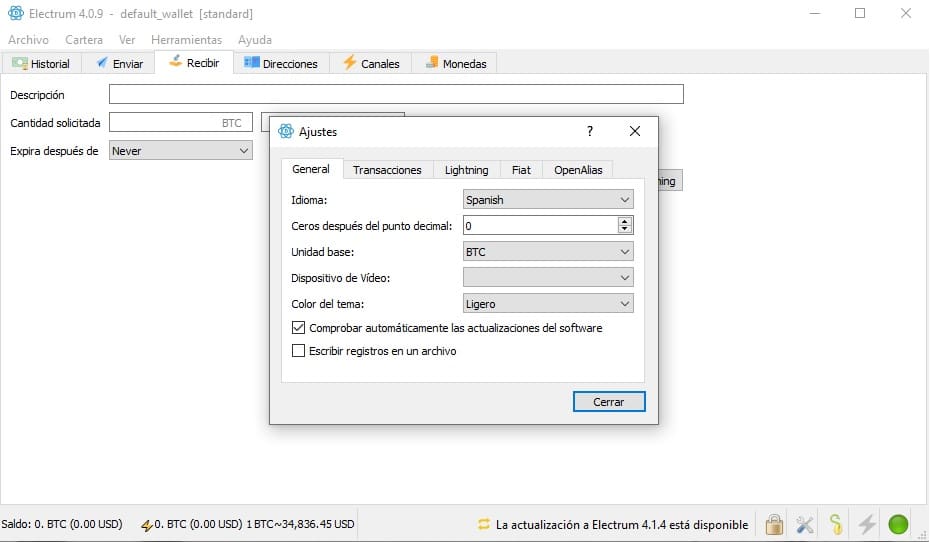Close the Ajustes dialog with X
Image resolution: width=930 pixels, height=542 pixels.
(x=635, y=131)
